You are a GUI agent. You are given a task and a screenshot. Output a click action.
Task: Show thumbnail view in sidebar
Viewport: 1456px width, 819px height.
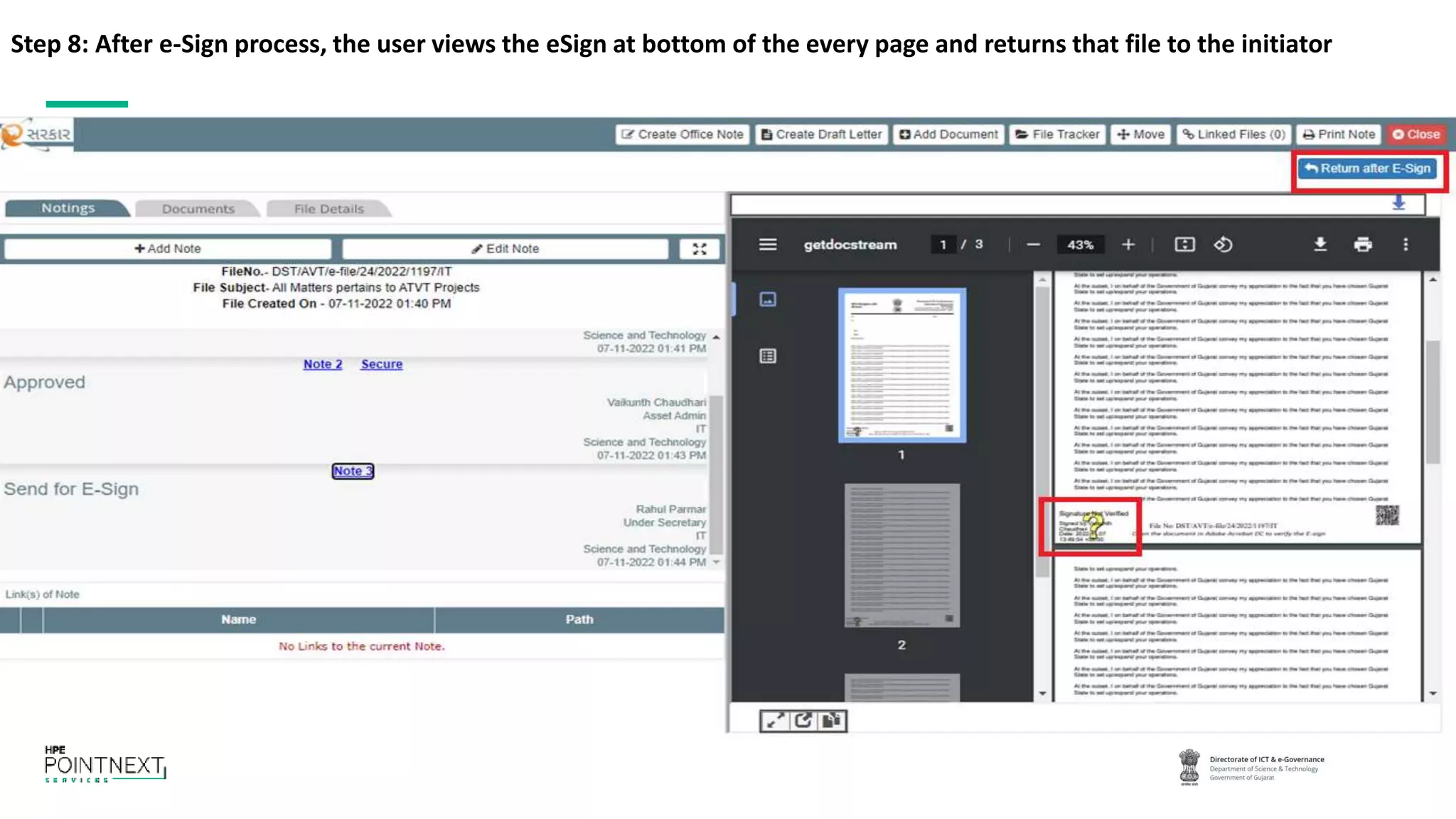tap(768, 299)
